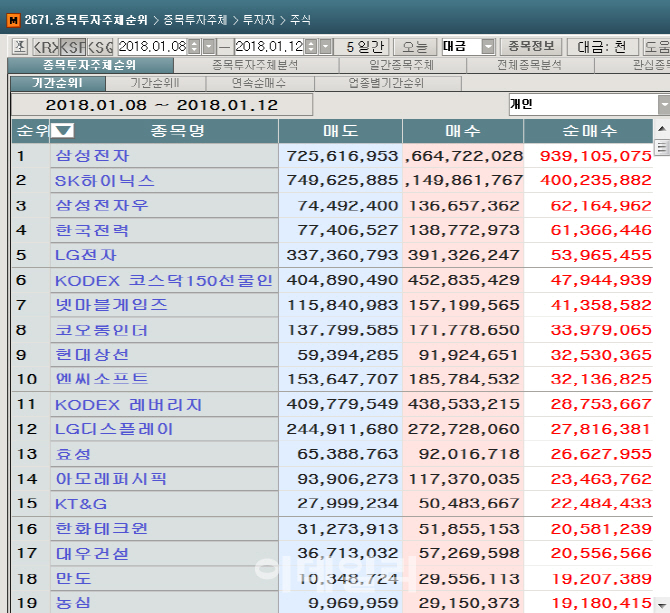Open stock 효성 in list
Screen dimensions: 670x613
[73, 454]
